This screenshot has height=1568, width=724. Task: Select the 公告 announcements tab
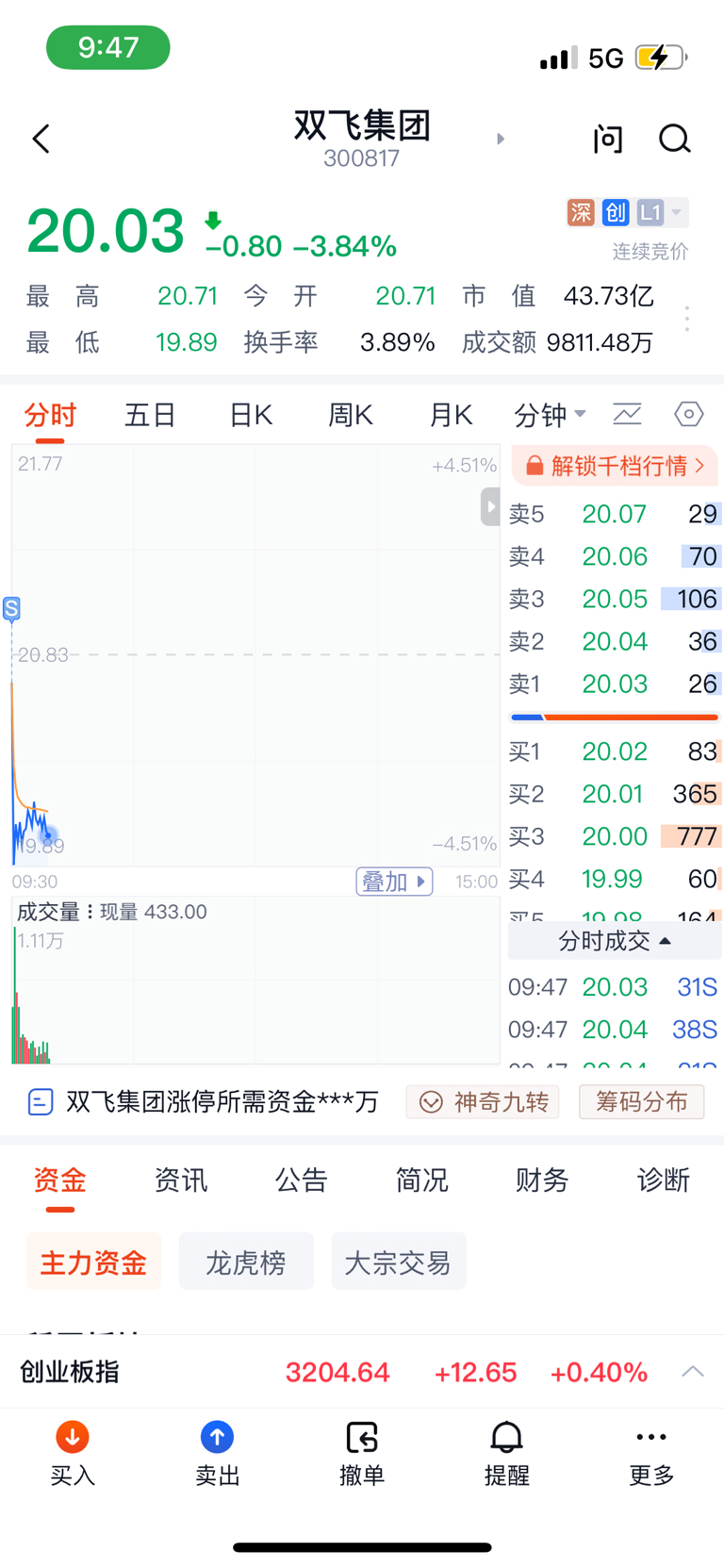(x=302, y=1180)
